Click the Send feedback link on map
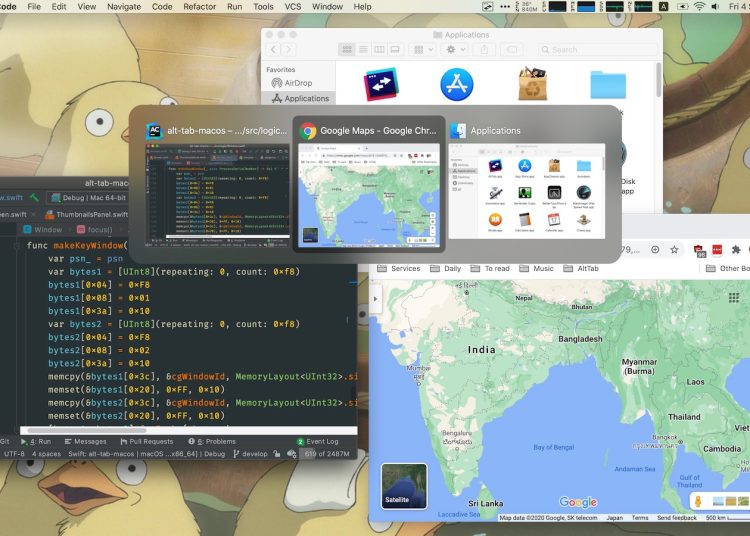 tap(678, 518)
